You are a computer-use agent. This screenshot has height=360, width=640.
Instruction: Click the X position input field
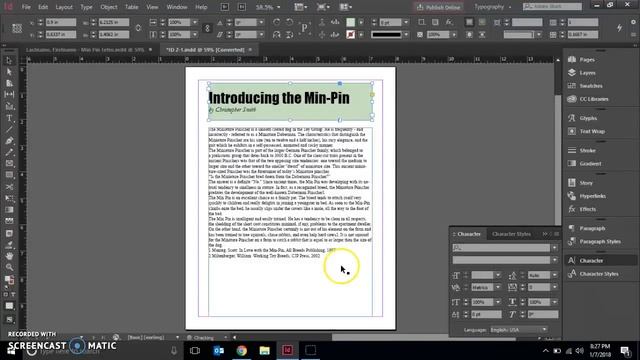pyautogui.click(x=60, y=22)
